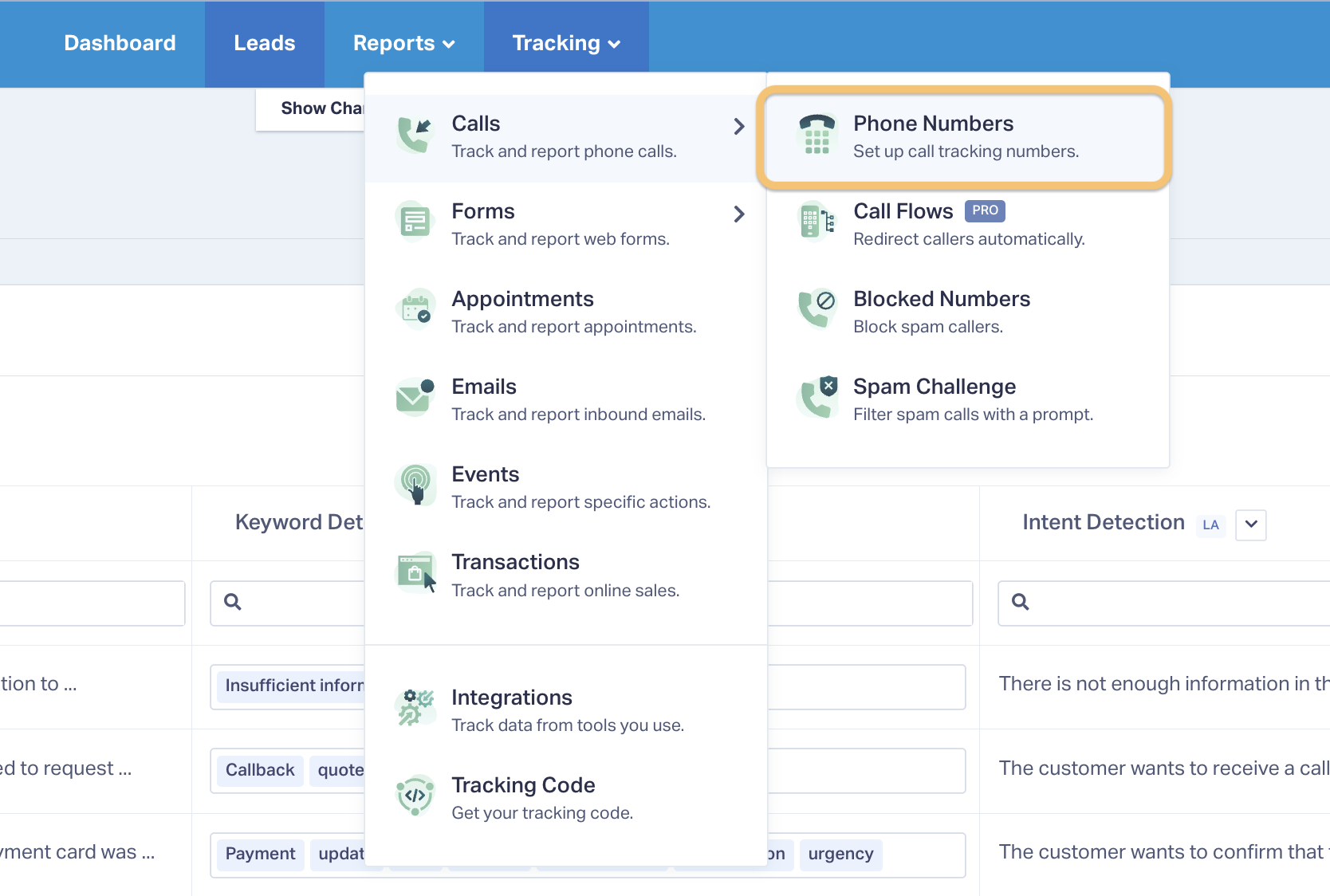Click the Calls phone icon

click(415, 135)
